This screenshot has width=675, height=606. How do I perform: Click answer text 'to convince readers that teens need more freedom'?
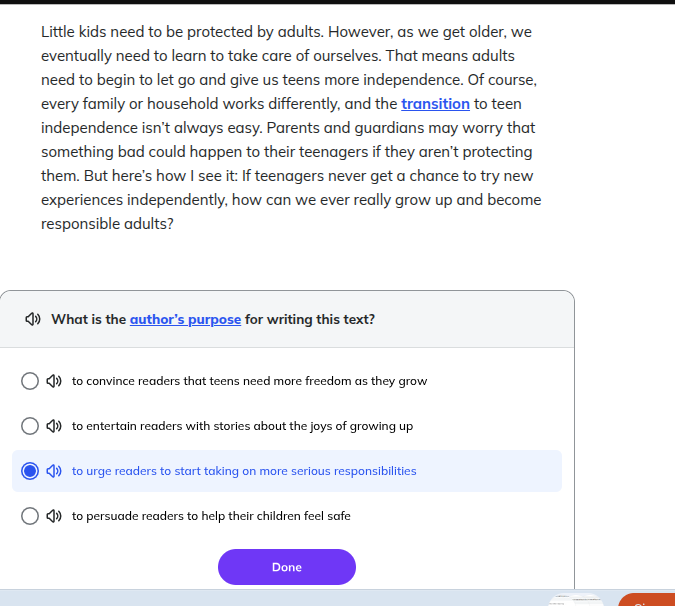[249, 381]
